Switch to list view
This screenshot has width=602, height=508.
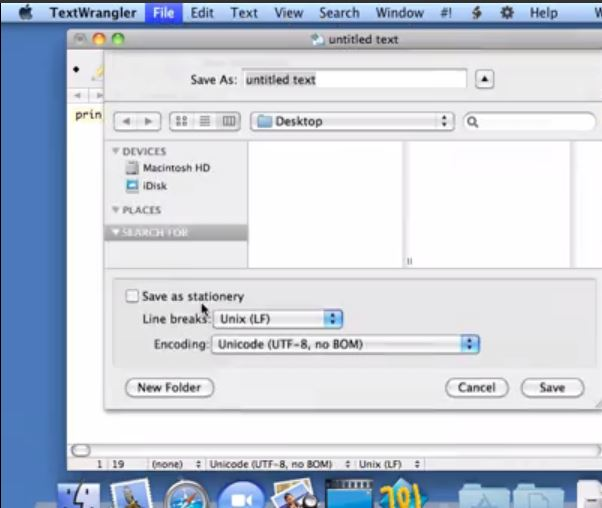pos(205,121)
